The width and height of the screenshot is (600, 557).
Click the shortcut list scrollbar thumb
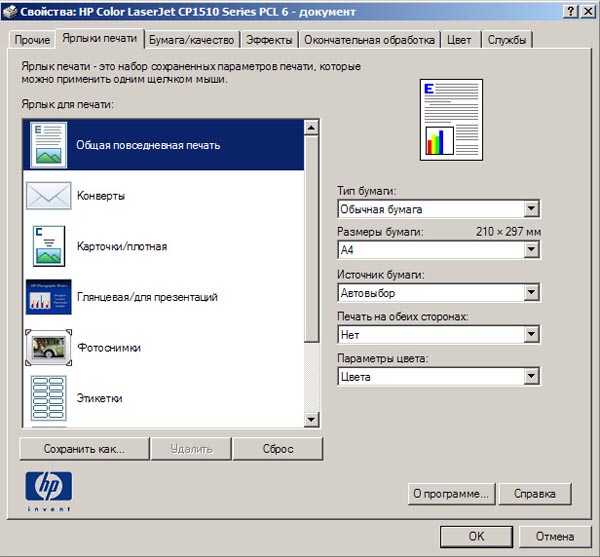pyautogui.click(x=311, y=238)
